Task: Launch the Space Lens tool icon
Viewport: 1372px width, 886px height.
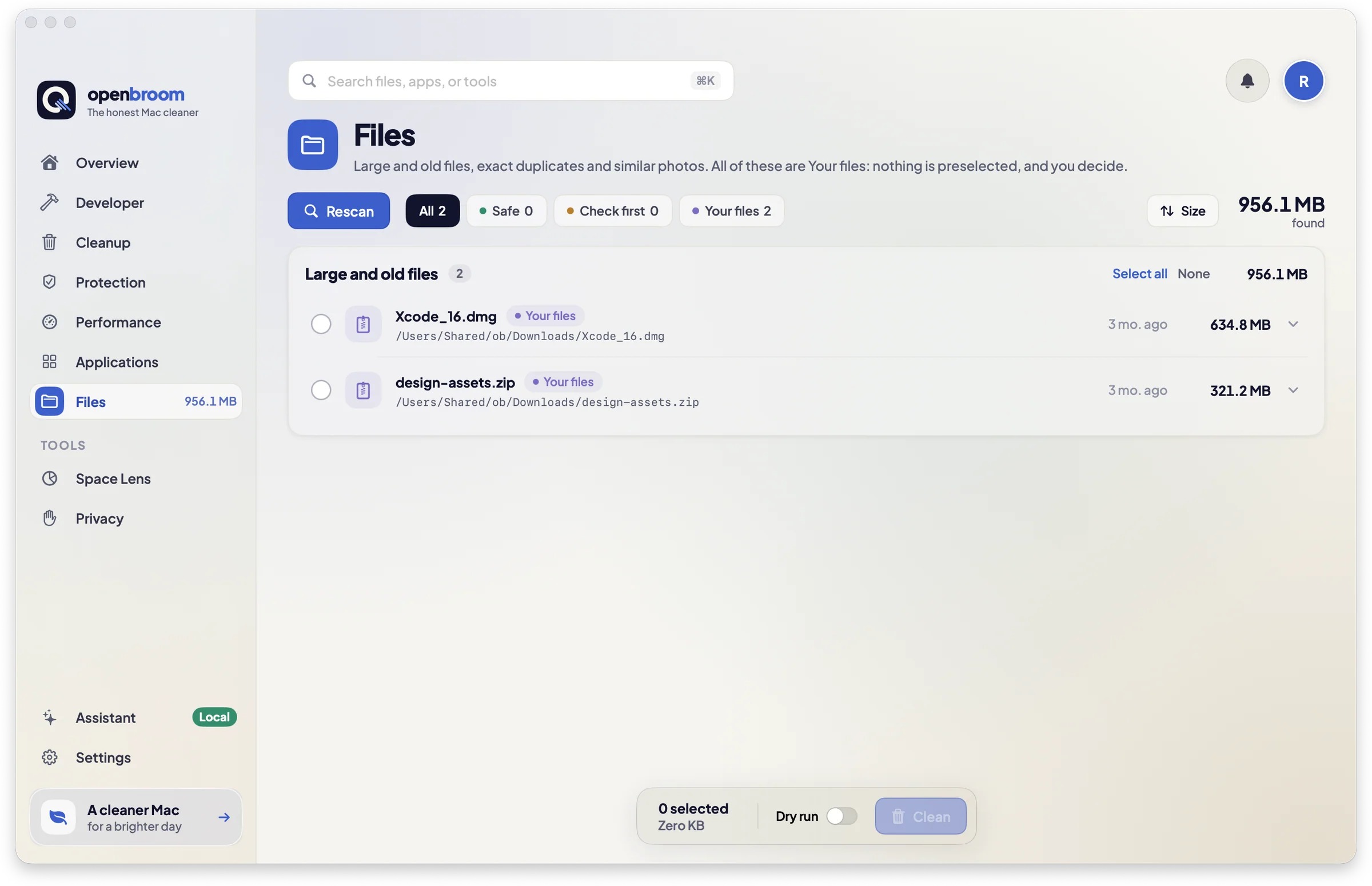Action: point(50,478)
